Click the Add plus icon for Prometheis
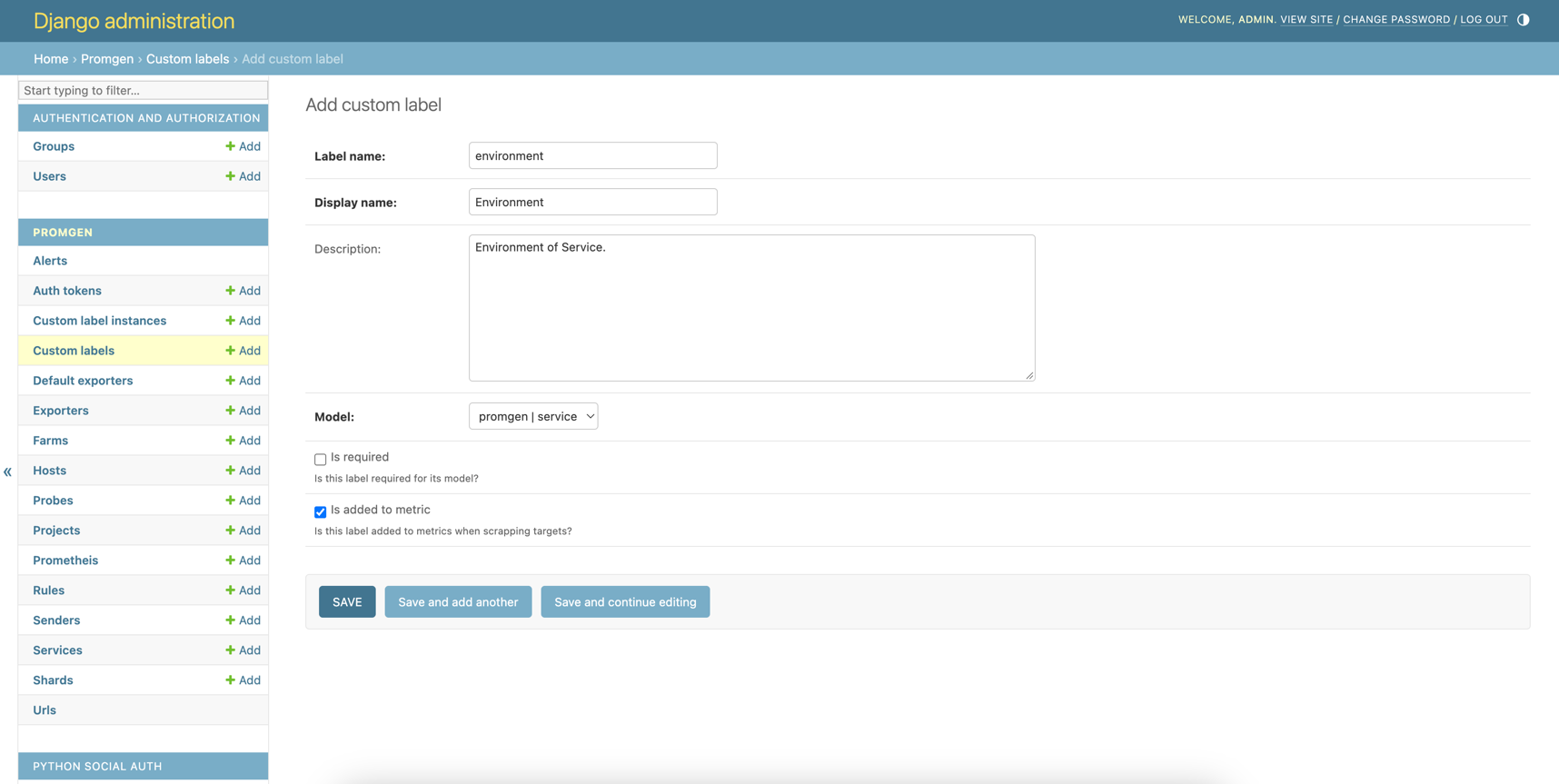Image resolution: width=1559 pixels, height=784 pixels. click(230, 561)
